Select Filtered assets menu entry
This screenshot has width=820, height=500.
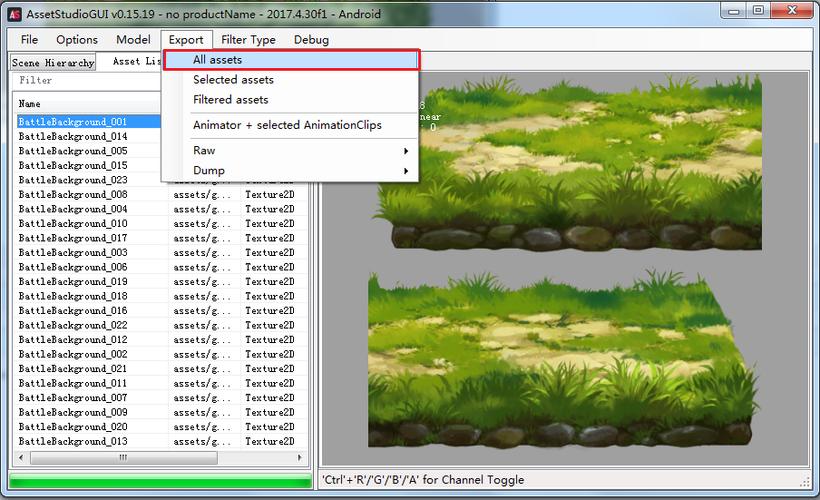231,99
